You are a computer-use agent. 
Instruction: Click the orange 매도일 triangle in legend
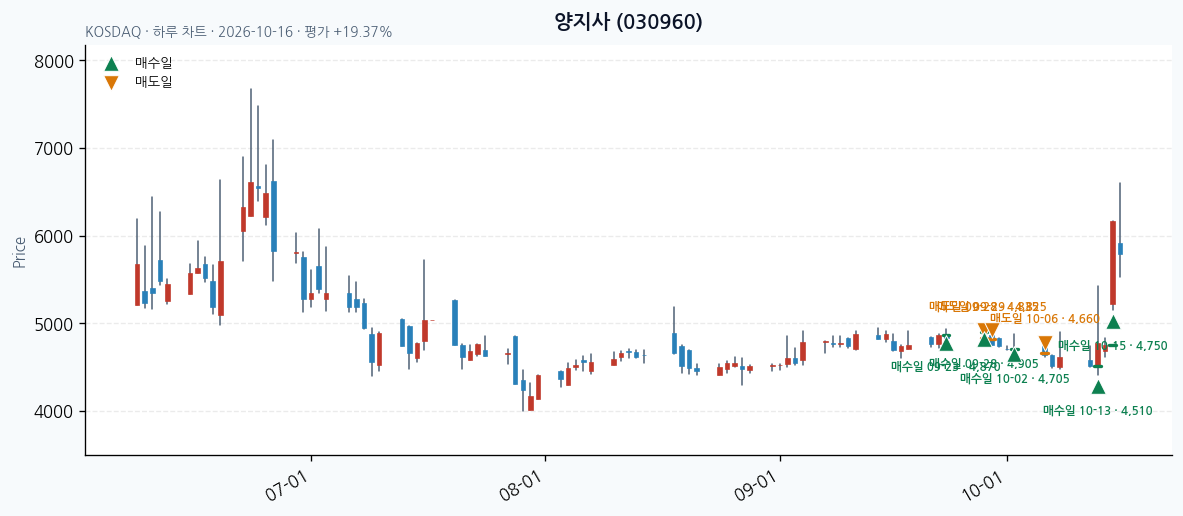click(111, 82)
